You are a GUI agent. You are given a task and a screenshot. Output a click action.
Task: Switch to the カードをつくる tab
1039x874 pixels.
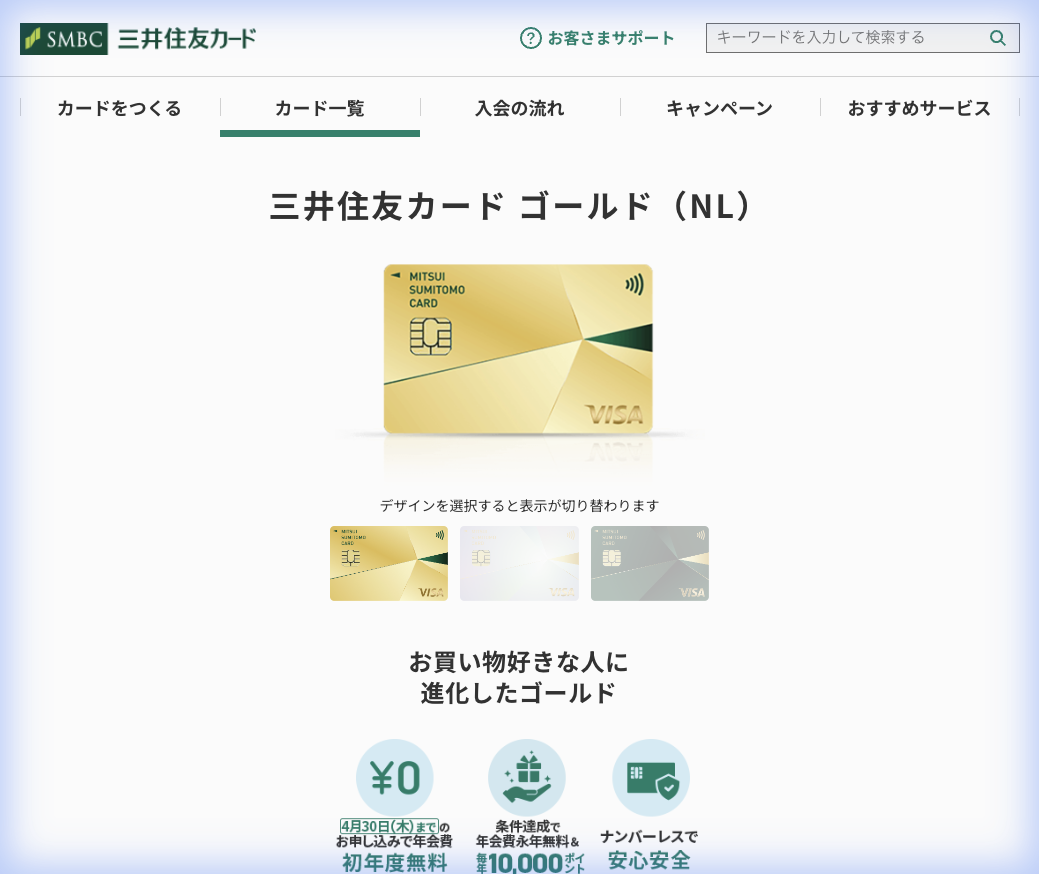[x=118, y=108]
